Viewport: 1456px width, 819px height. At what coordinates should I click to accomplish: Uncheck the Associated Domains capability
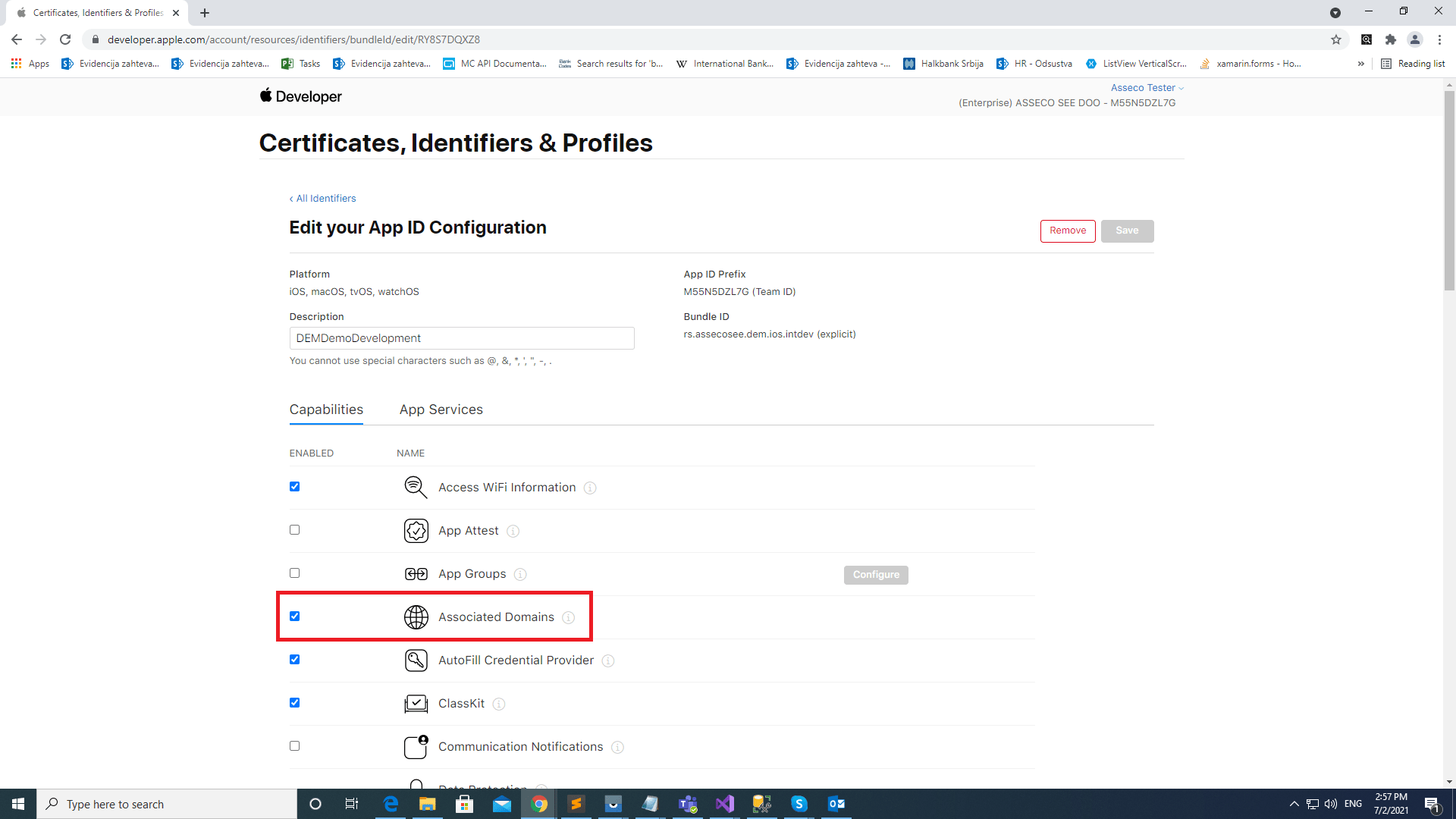tap(294, 617)
